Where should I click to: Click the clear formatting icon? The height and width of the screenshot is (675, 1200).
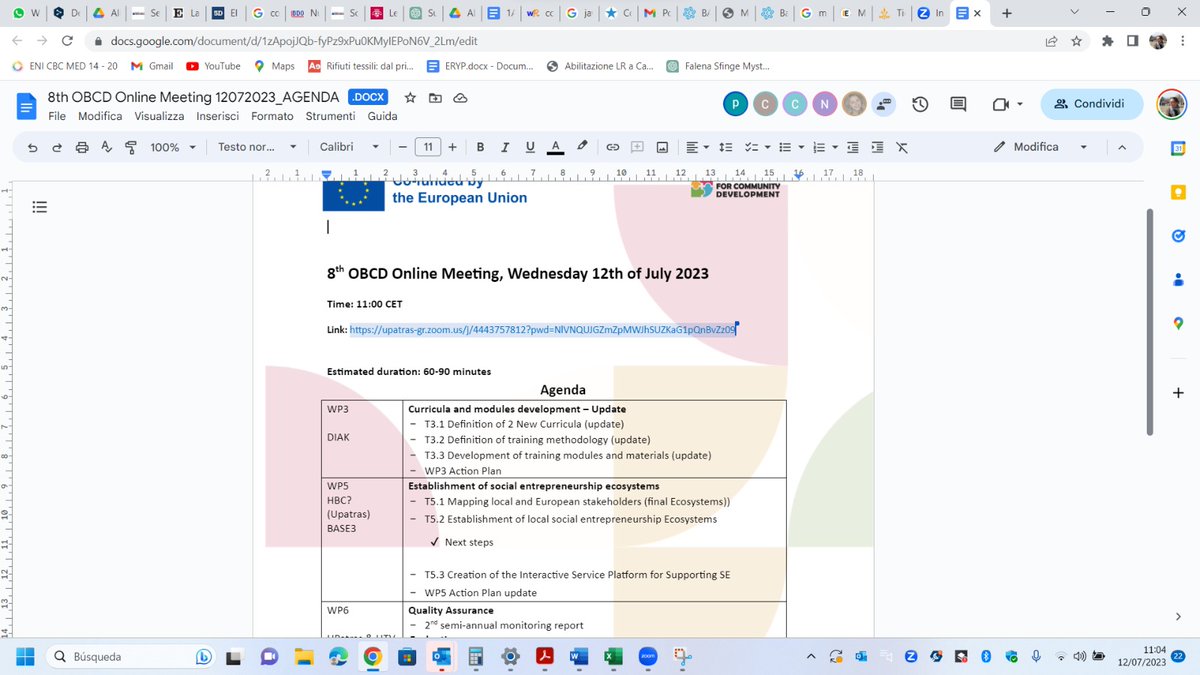[x=902, y=147]
